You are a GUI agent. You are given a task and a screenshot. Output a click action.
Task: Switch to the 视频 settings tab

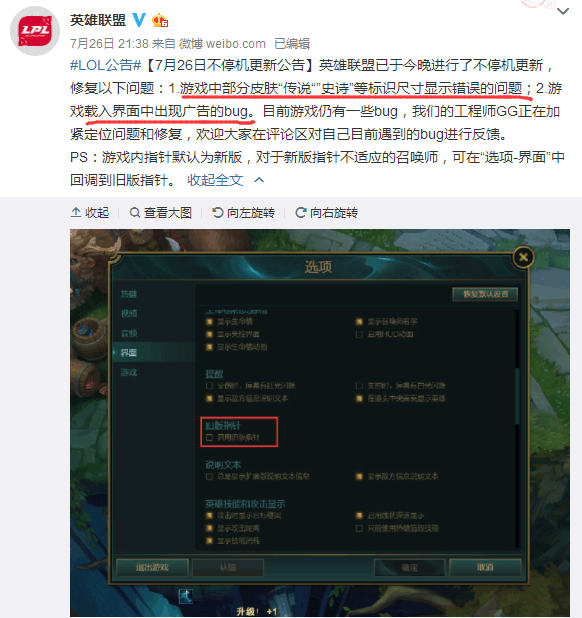(x=129, y=313)
